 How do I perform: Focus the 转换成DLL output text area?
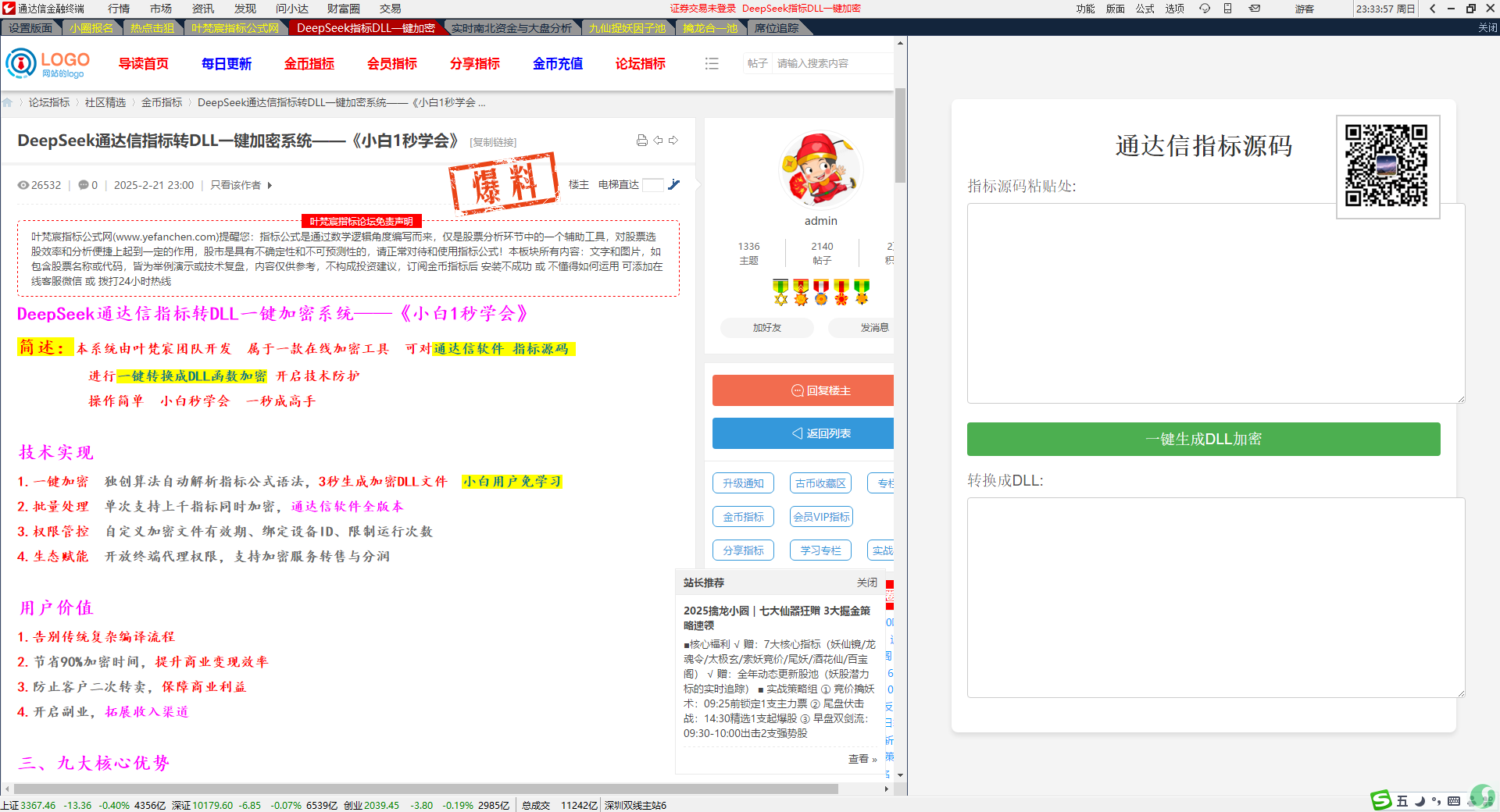coord(1216,597)
